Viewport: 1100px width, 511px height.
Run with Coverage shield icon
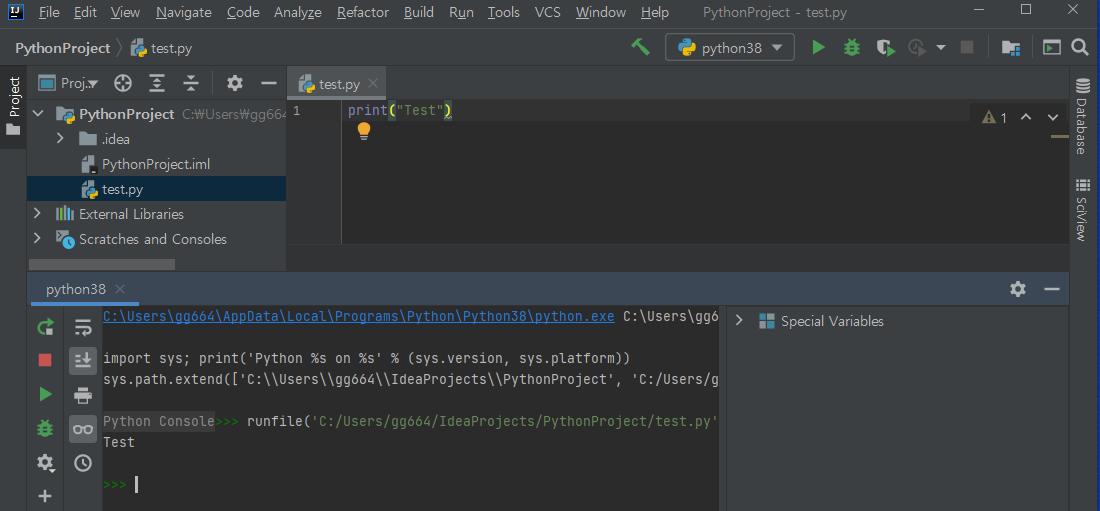point(886,48)
